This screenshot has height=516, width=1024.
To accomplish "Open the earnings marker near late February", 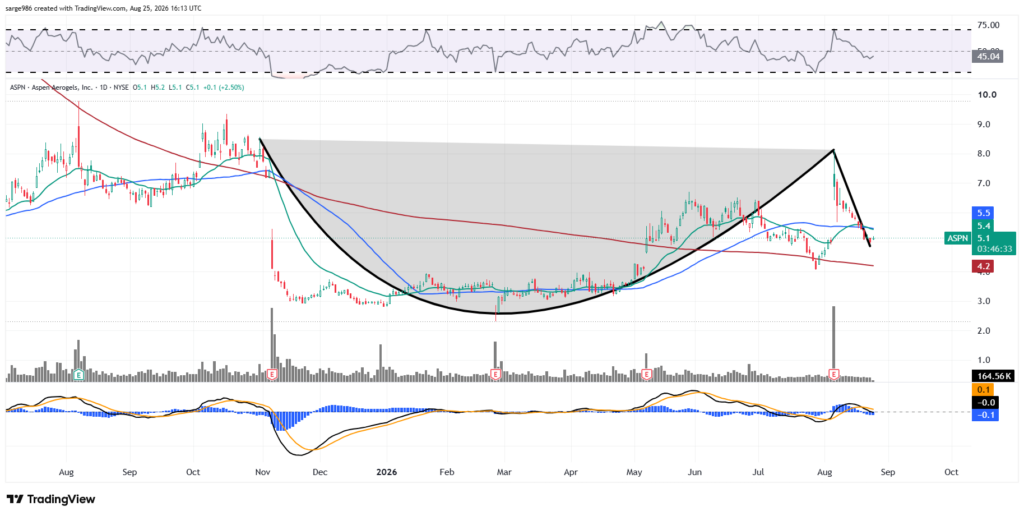I will pos(496,374).
